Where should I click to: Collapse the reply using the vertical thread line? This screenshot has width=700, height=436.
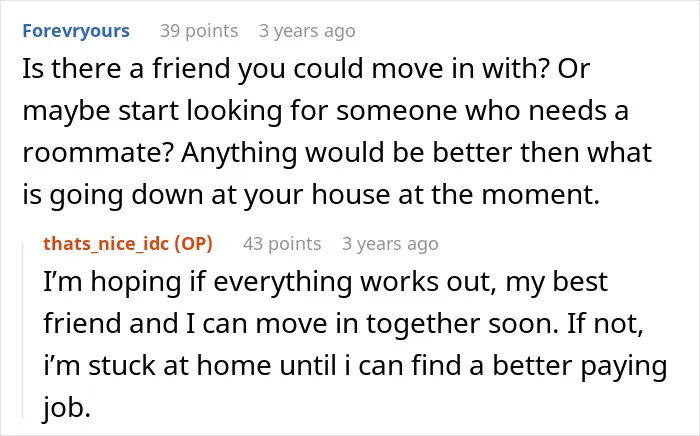tap(23, 330)
